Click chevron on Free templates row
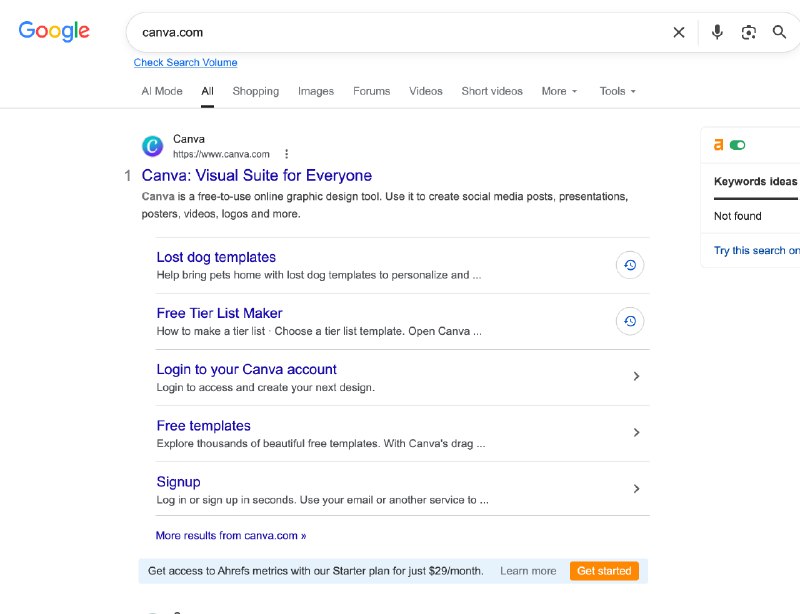The width and height of the screenshot is (800, 614). (636, 432)
